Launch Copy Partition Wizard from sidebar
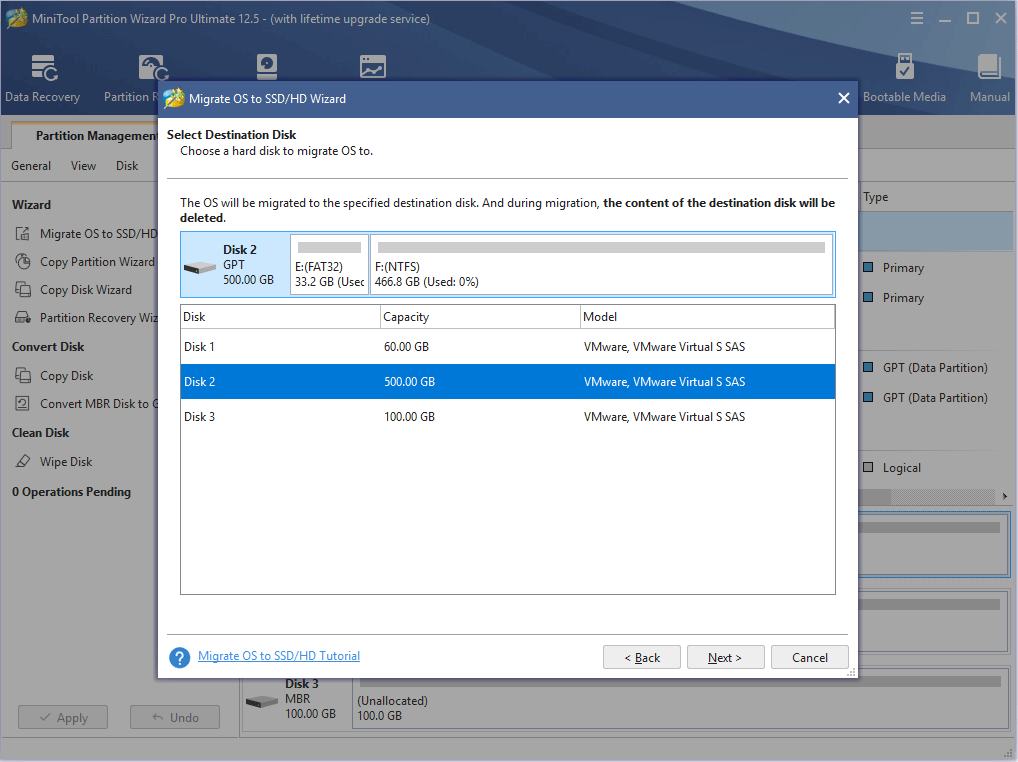Screen dimensions: 1018x762 (96, 262)
